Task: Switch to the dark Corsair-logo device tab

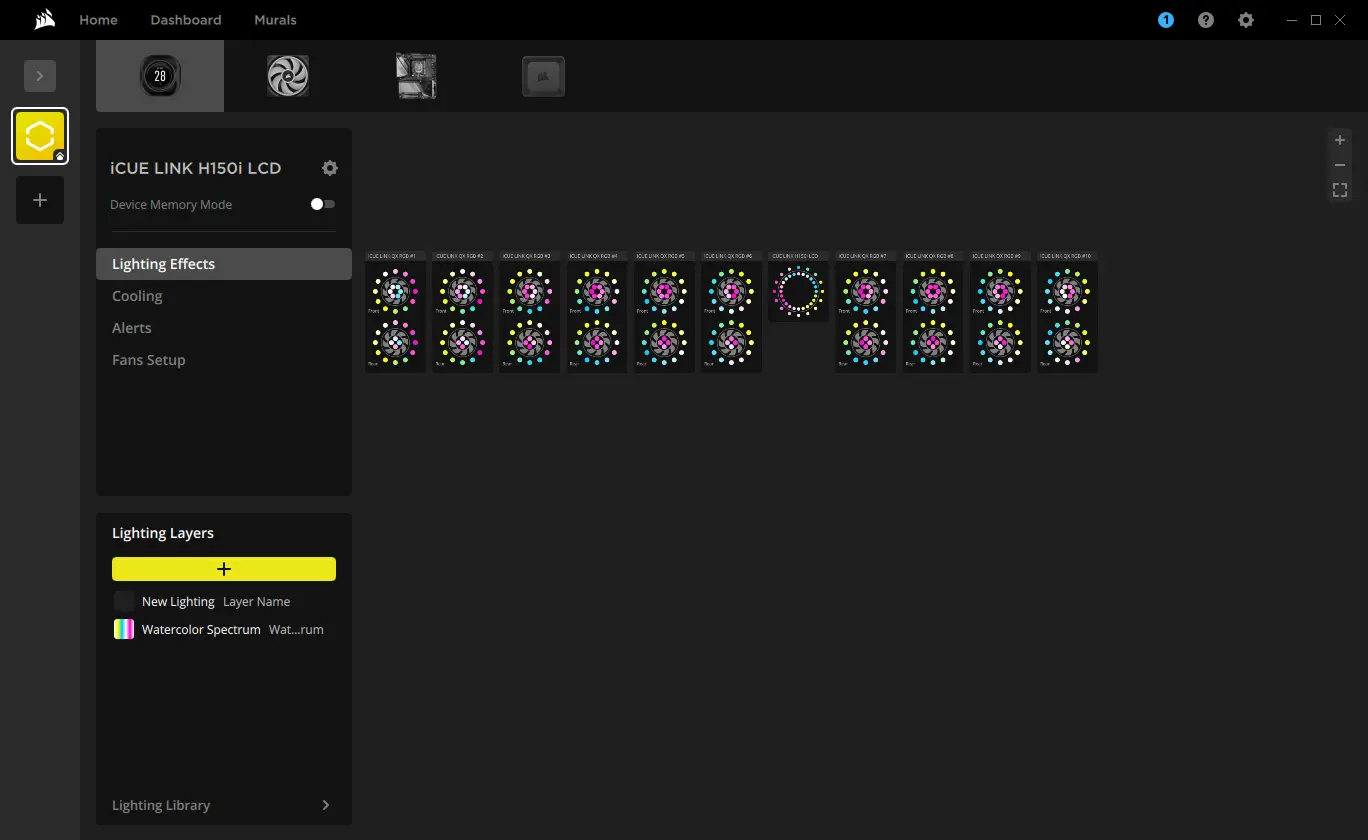Action: (544, 76)
